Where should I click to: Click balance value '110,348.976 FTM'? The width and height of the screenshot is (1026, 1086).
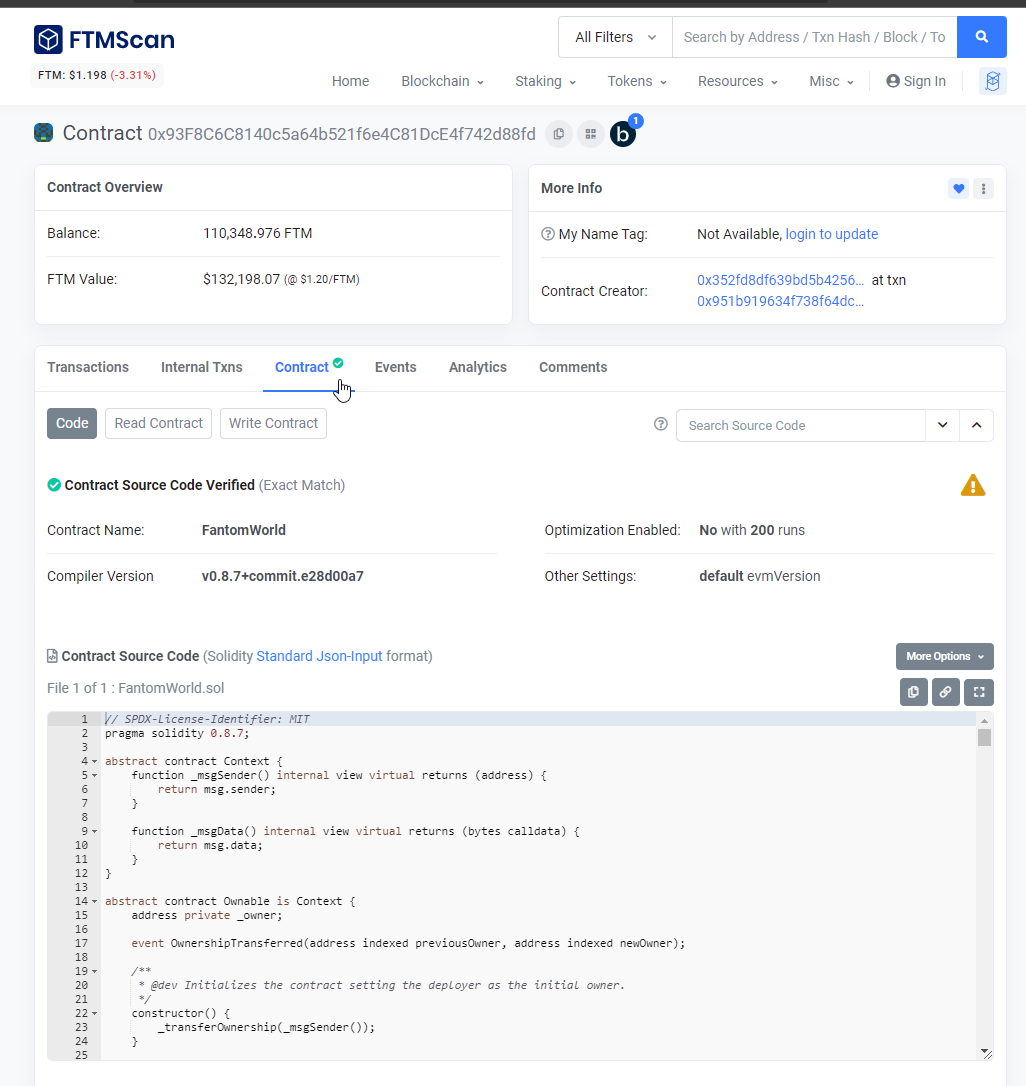(x=258, y=233)
